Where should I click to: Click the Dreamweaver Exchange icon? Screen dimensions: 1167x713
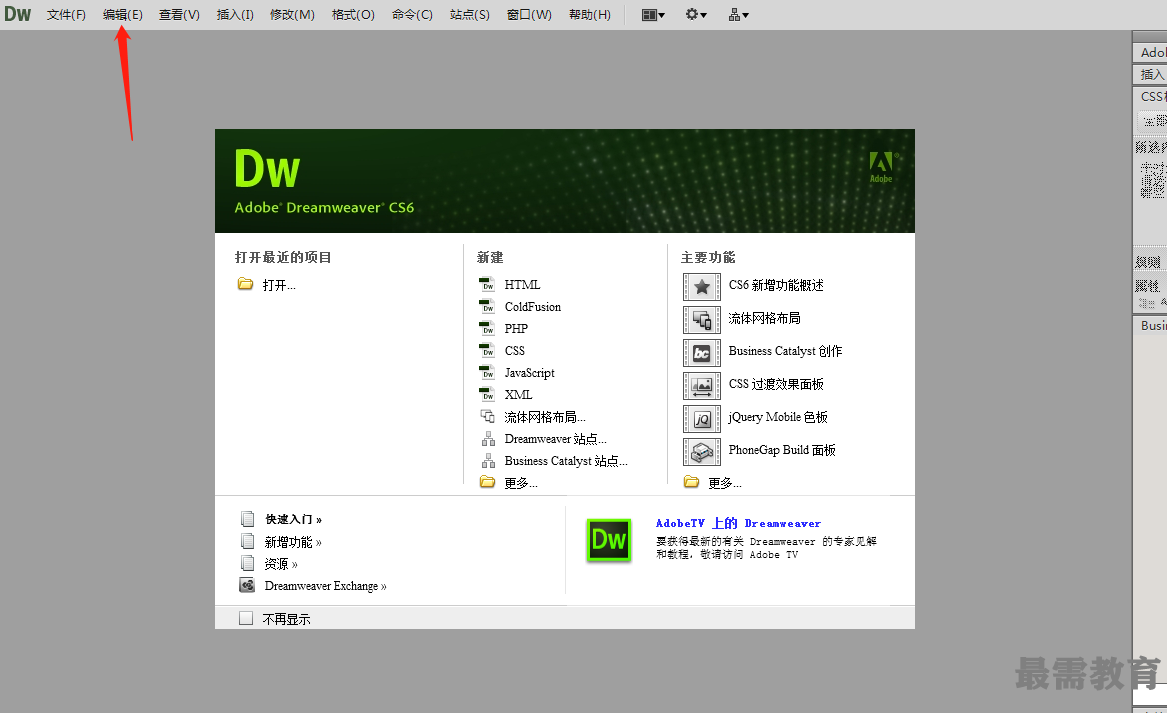(x=247, y=585)
